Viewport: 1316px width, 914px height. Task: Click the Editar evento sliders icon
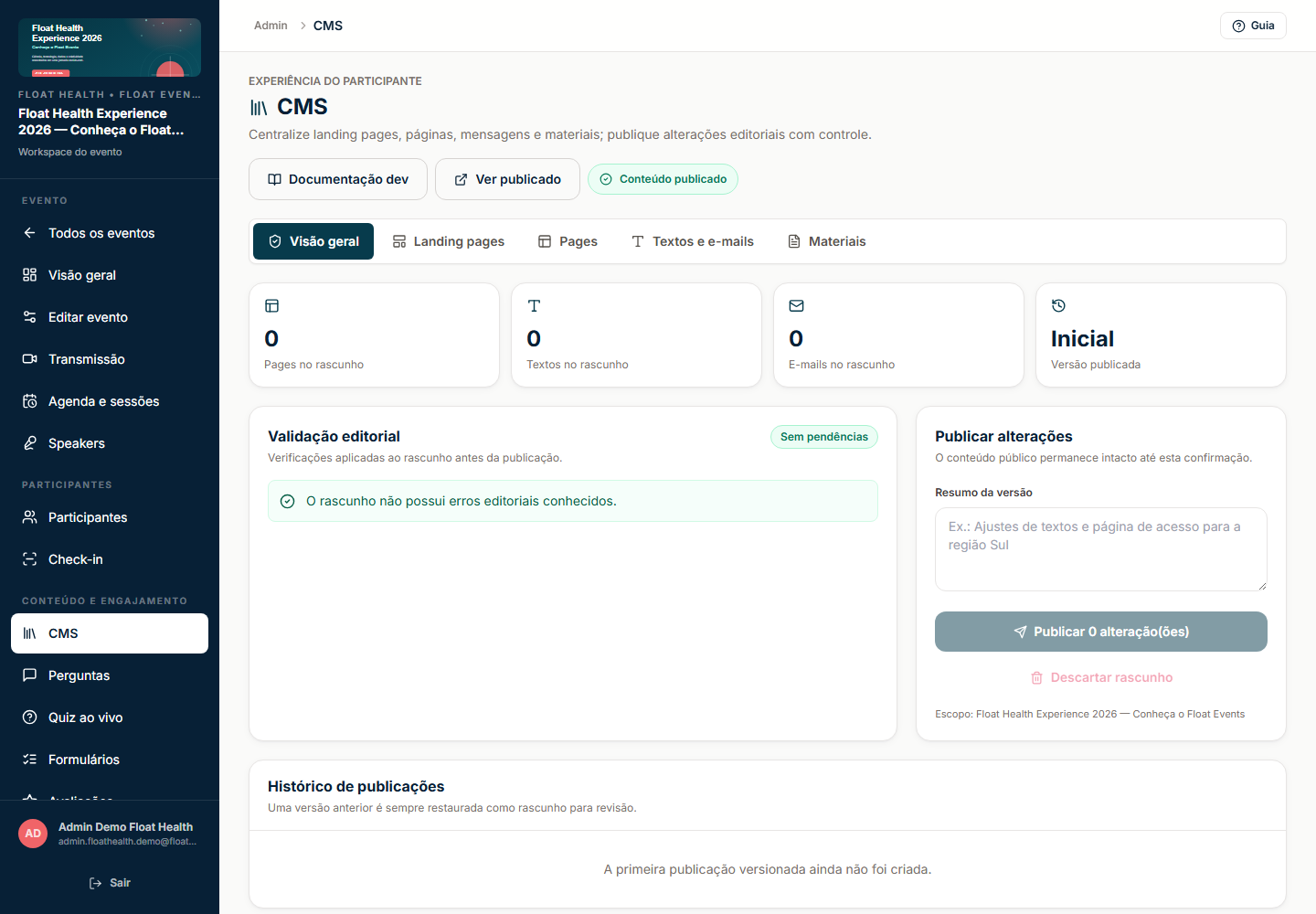point(29,317)
